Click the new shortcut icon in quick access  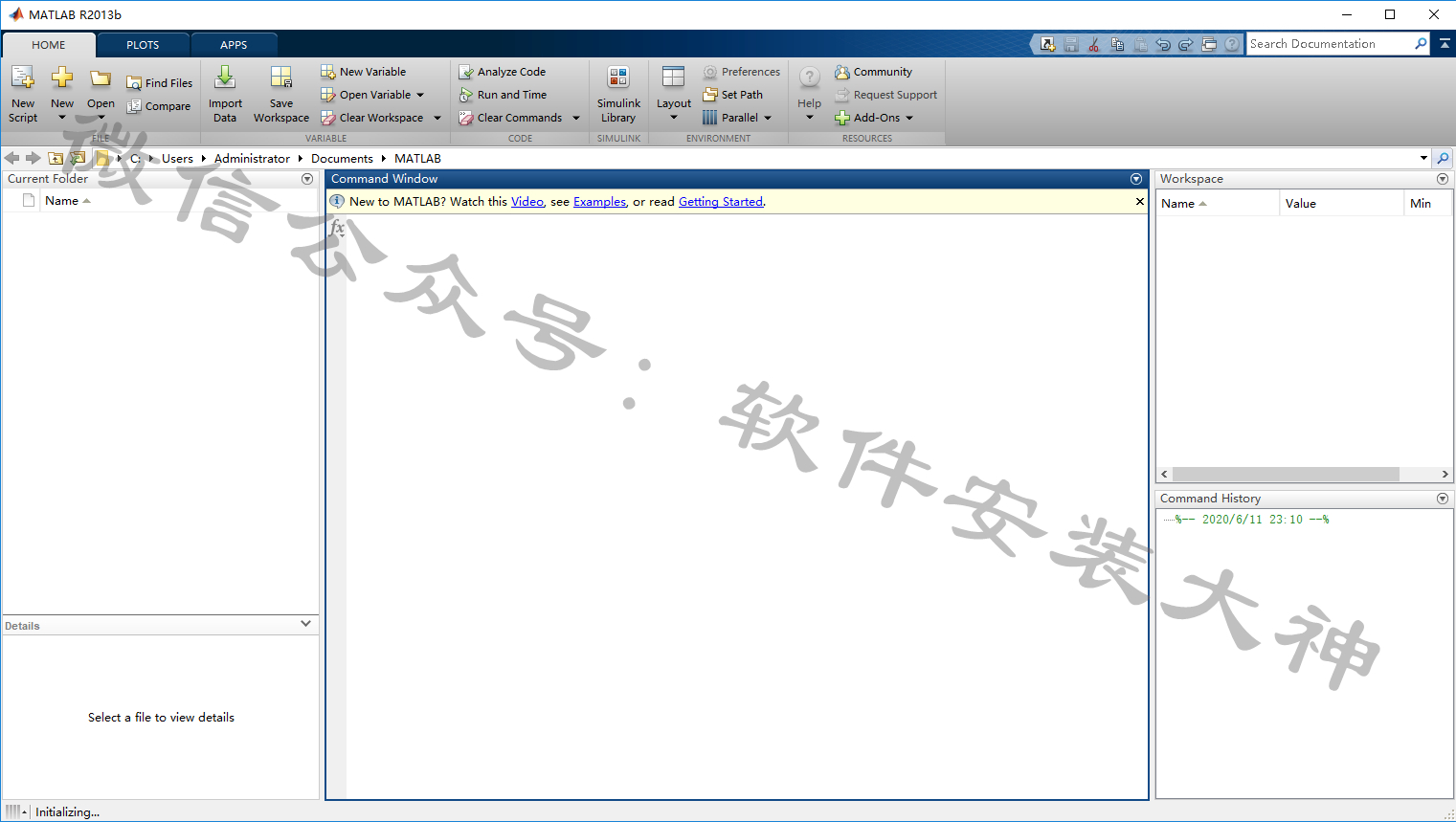[1048, 44]
